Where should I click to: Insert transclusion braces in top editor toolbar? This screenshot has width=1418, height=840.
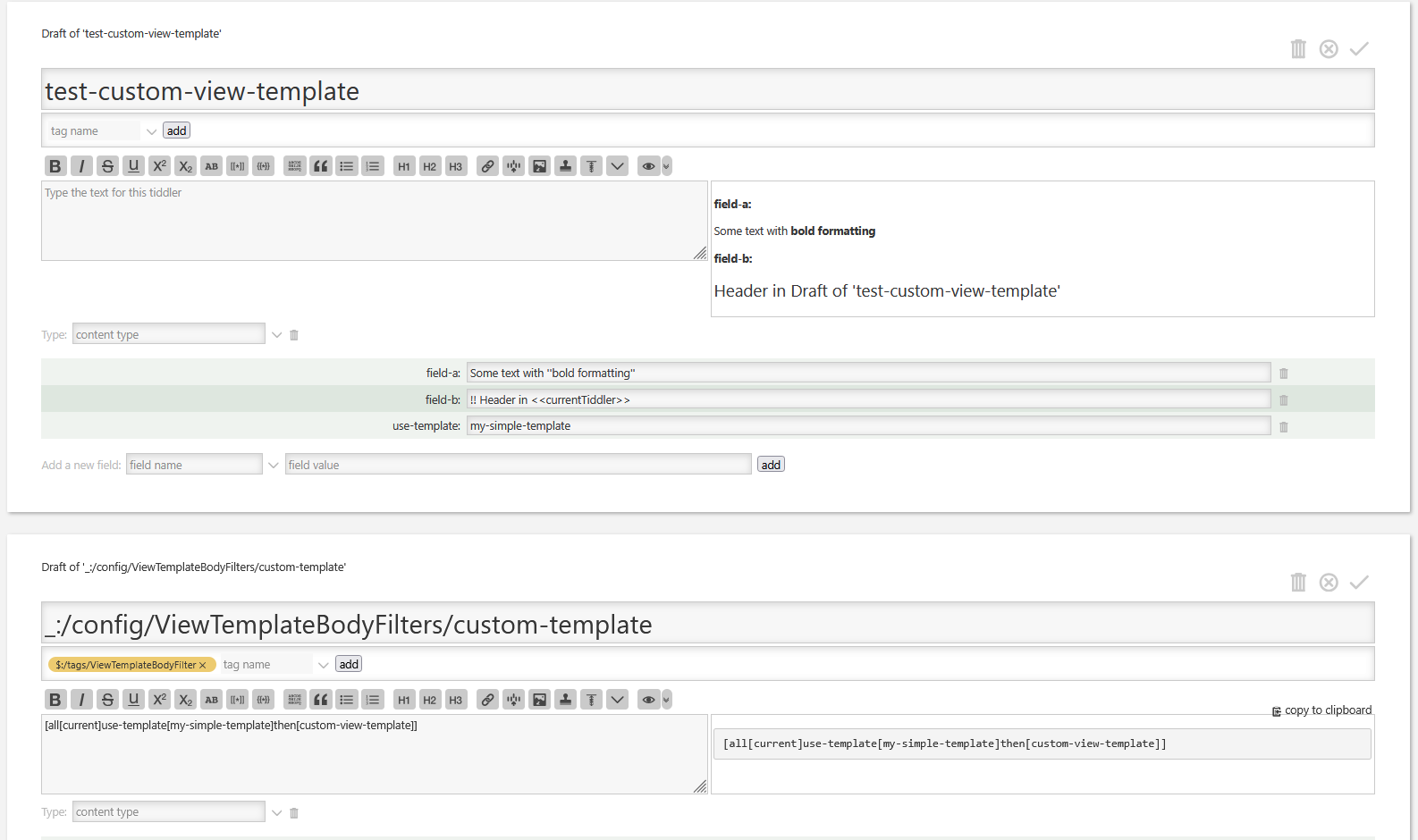click(263, 166)
